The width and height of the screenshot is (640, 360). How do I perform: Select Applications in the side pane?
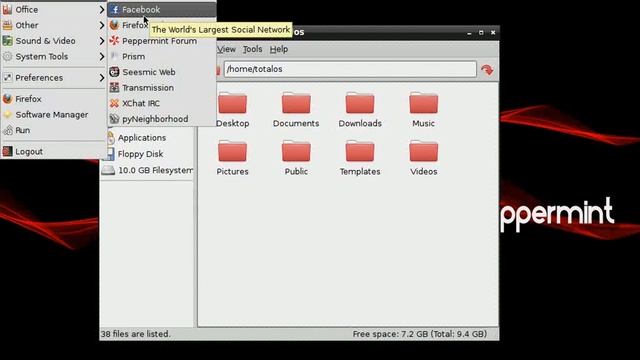pyautogui.click(x=142, y=138)
